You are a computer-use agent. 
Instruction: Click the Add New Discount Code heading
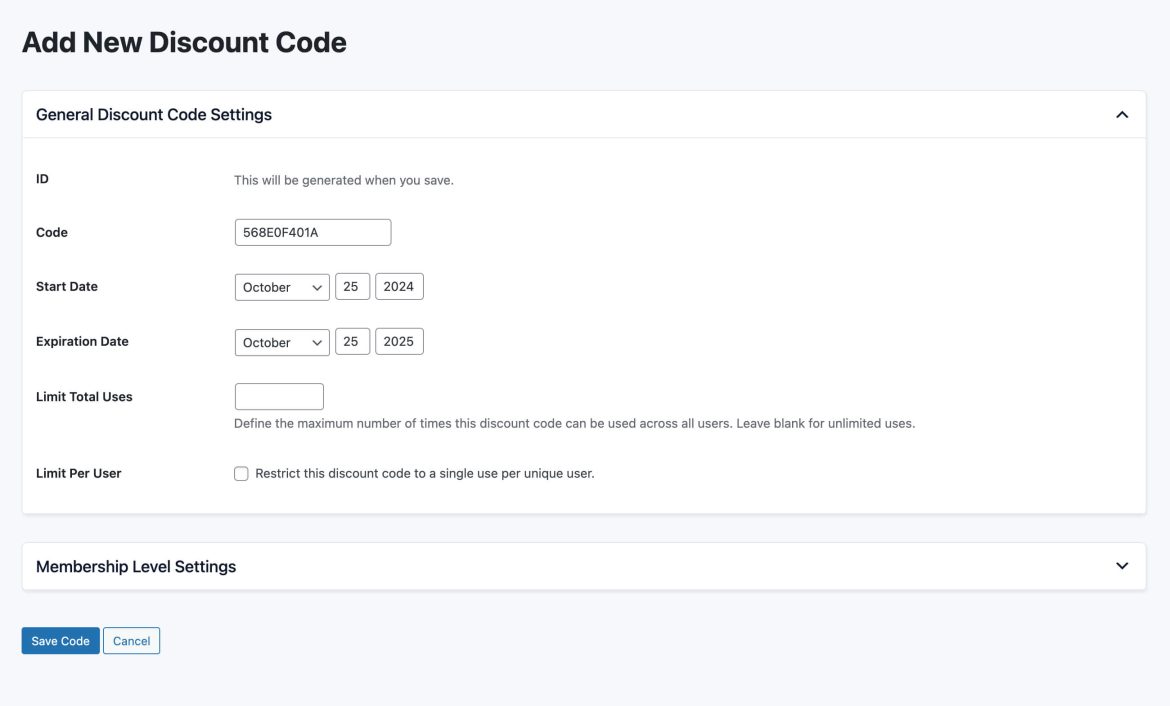(x=184, y=41)
